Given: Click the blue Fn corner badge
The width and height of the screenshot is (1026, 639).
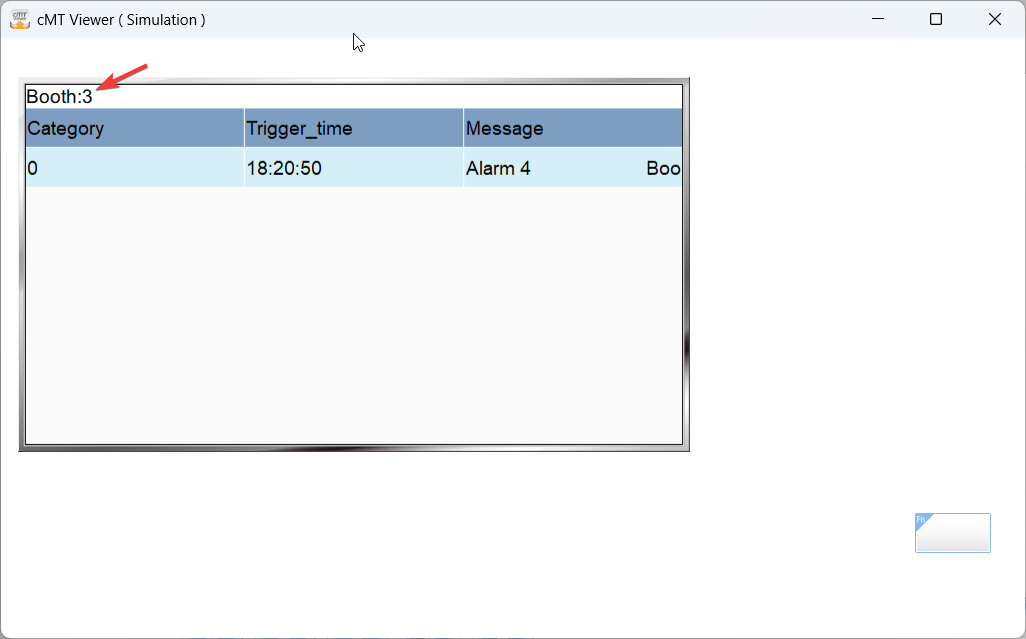Looking at the screenshot, I should click(x=921, y=520).
